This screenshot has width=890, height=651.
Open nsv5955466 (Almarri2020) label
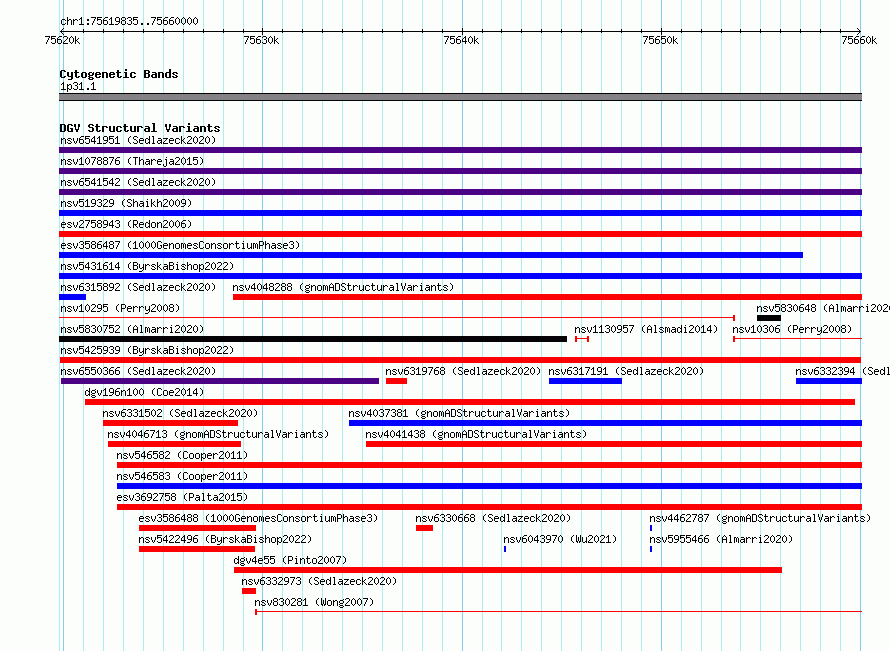(x=721, y=539)
